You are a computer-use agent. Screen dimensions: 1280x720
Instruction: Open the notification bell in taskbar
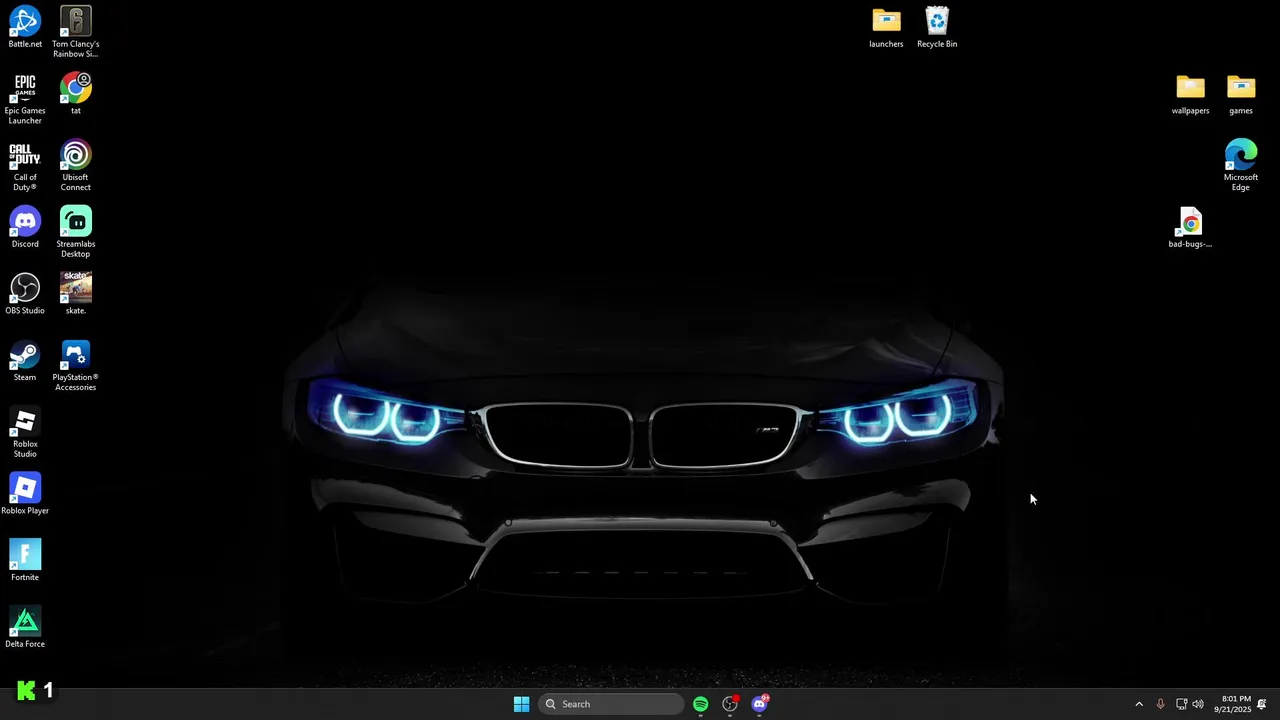pyautogui.click(x=1262, y=704)
